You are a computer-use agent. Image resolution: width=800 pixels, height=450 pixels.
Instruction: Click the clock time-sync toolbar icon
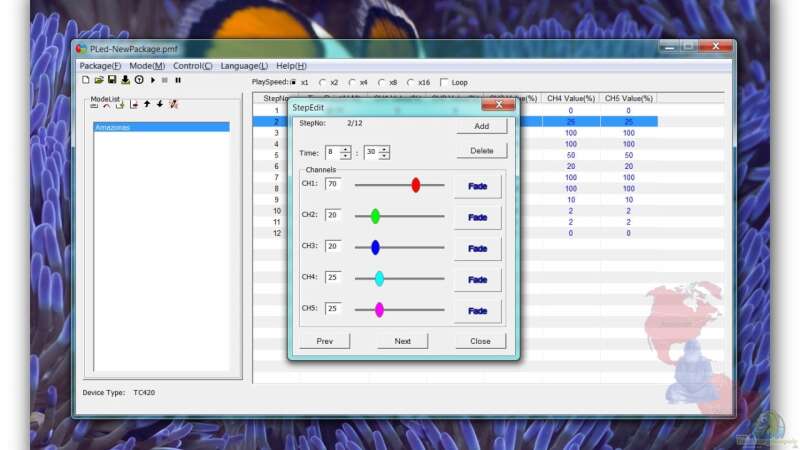(x=139, y=80)
